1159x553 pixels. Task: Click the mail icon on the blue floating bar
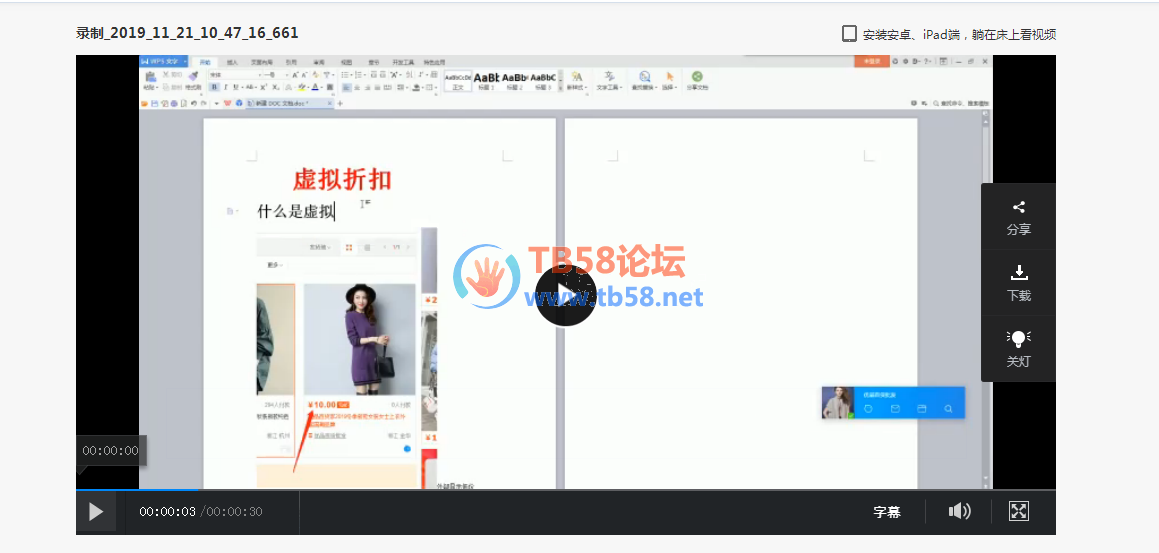pos(895,408)
